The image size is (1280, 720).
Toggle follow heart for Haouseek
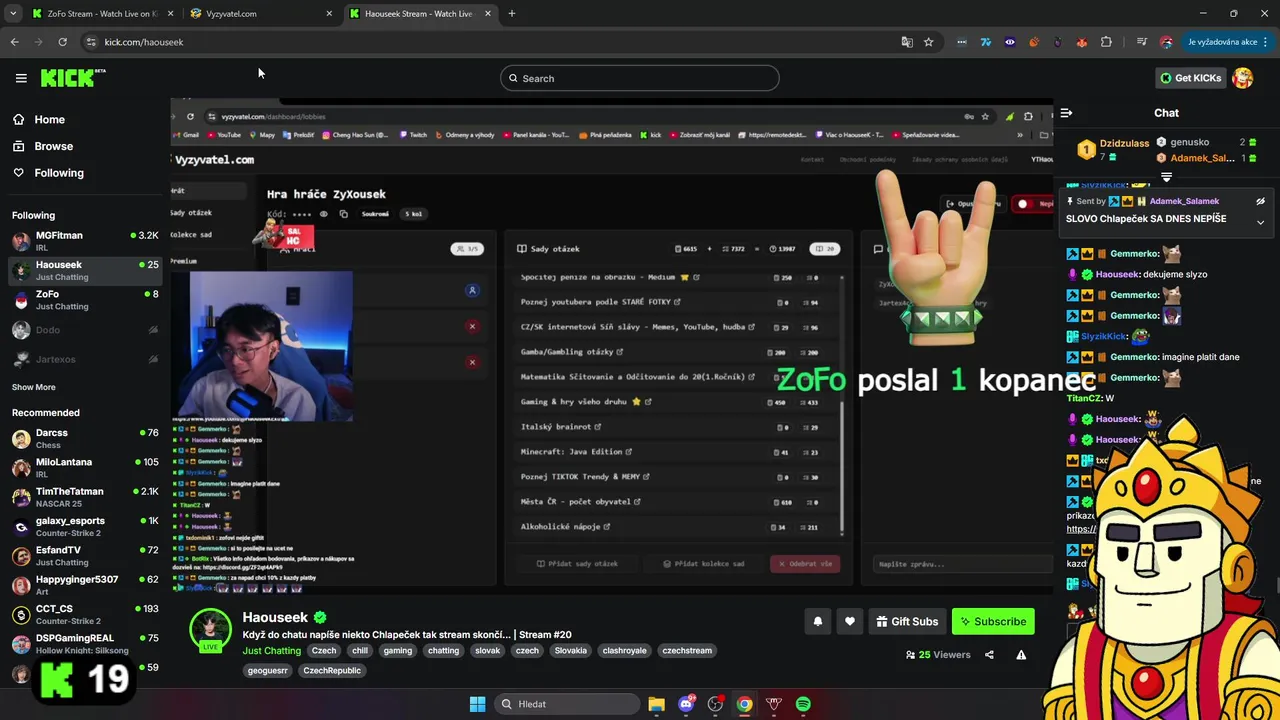click(849, 621)
